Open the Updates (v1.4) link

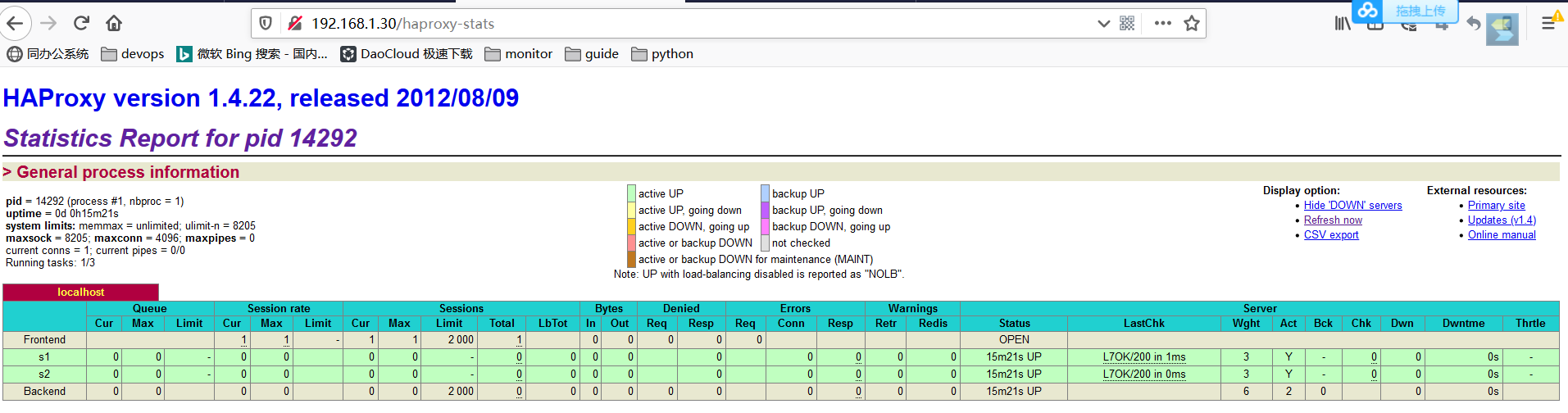coord(1502,220)
